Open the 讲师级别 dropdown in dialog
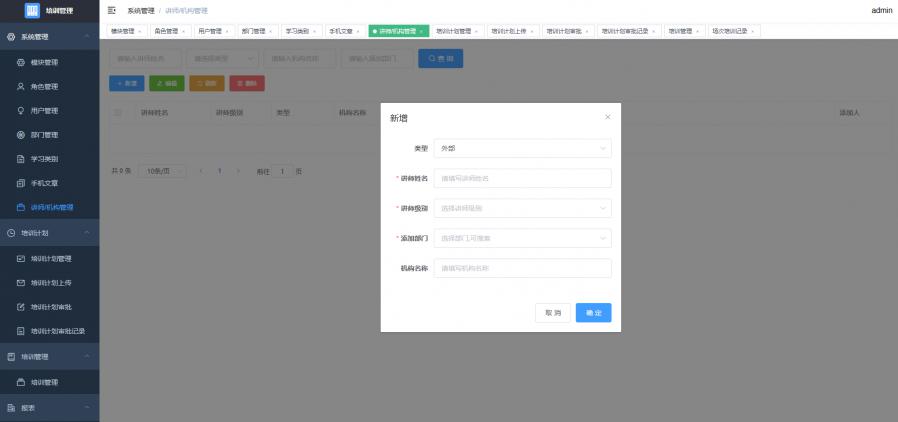 [x=523, y=208]
